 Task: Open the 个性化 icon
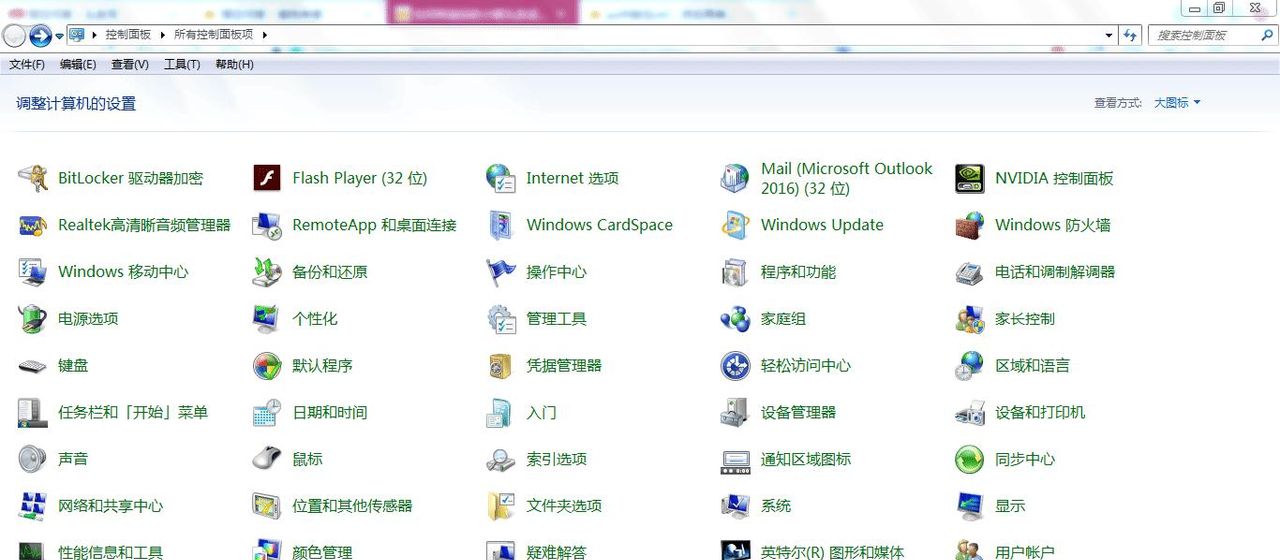tap(267, 319)
